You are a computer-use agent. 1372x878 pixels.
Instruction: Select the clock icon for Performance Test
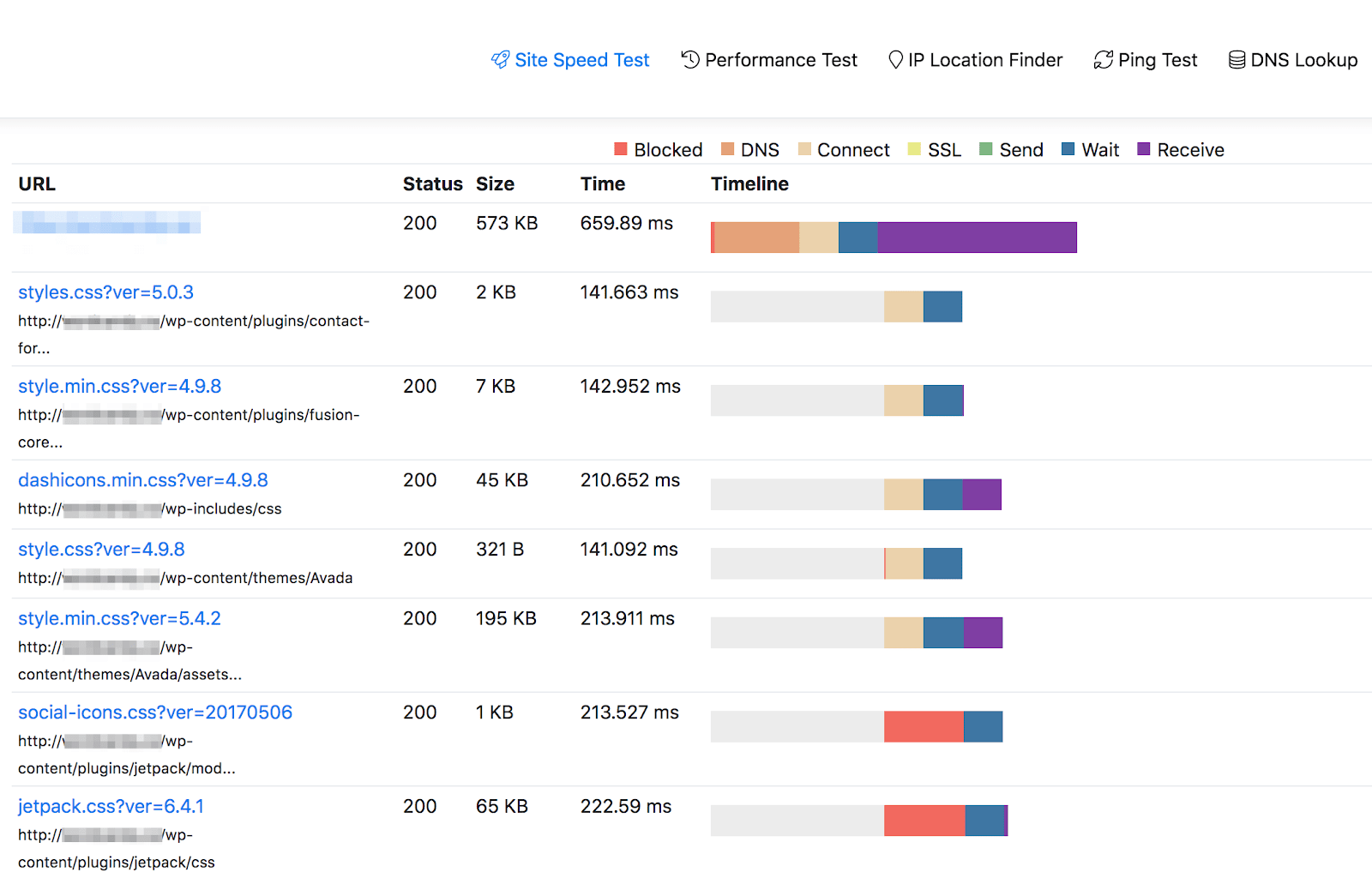[689, 59]
